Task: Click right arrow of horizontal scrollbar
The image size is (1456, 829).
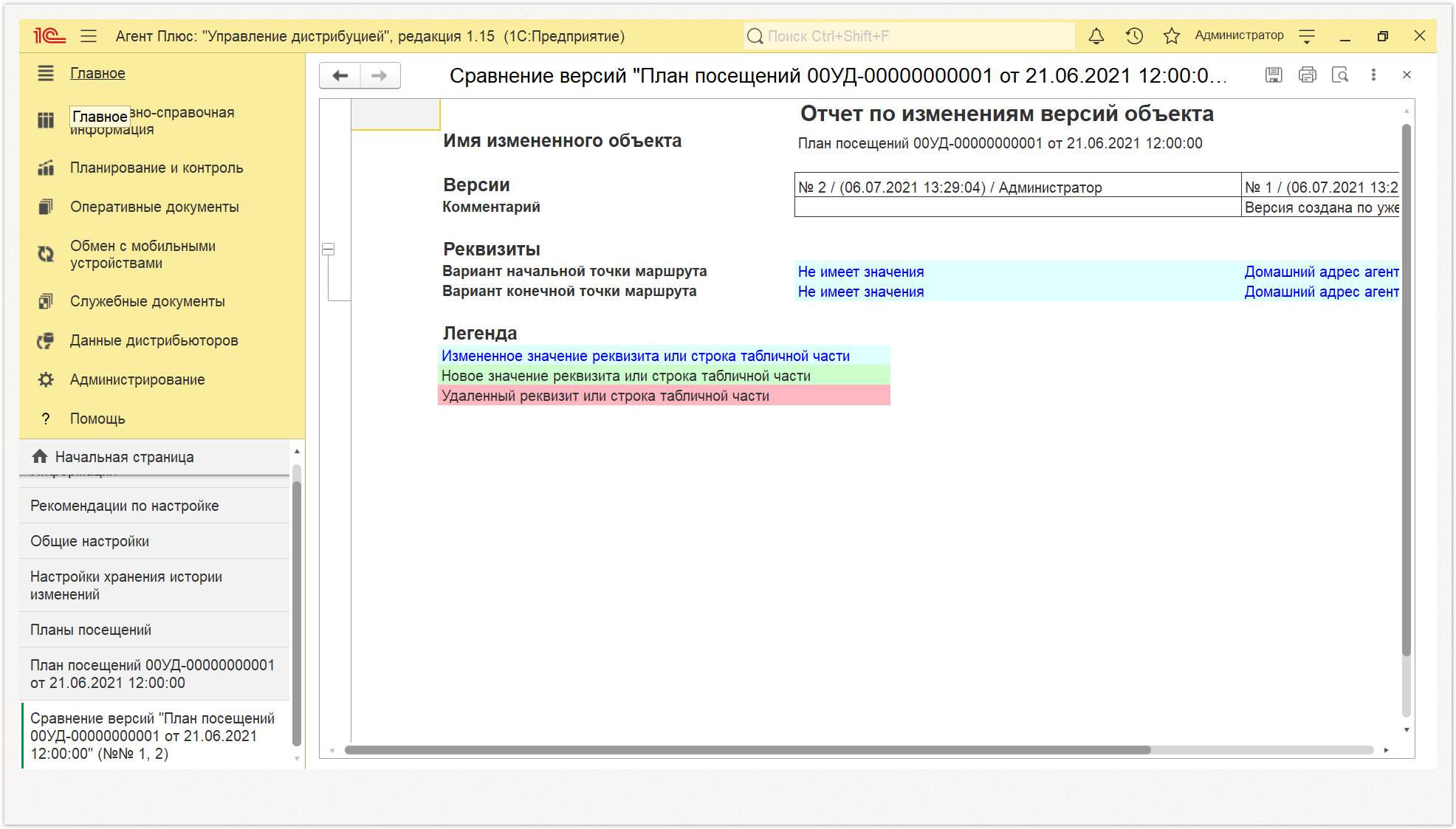Action: coord(1386,750)
